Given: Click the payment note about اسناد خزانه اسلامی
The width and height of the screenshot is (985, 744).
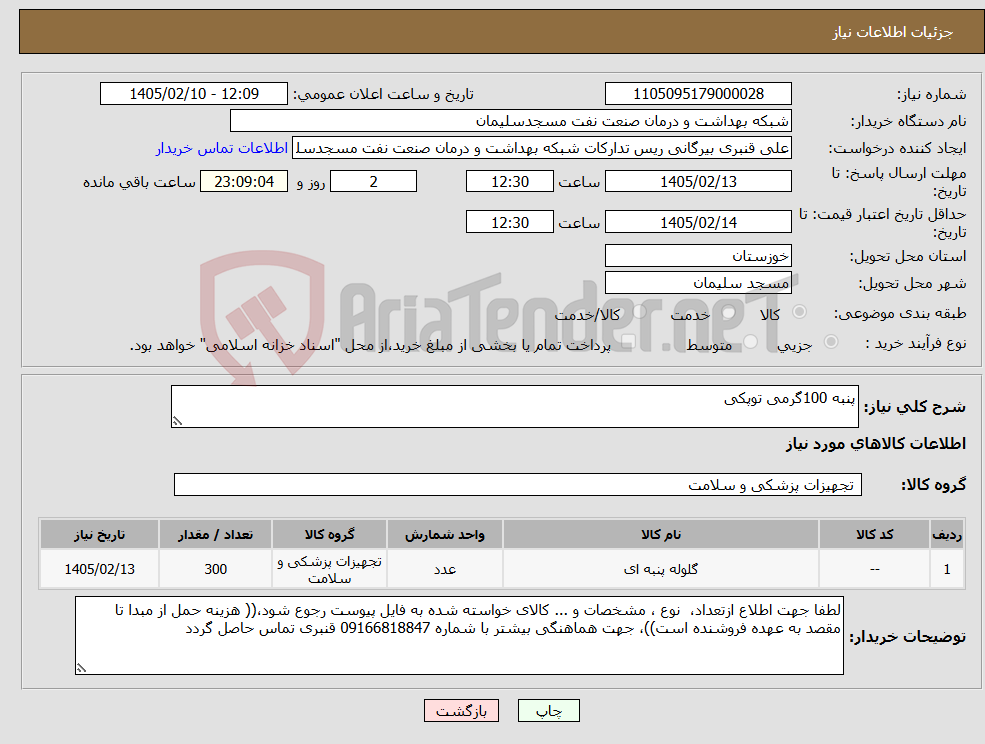Looking at the screenshot, I should pos(370,345).
